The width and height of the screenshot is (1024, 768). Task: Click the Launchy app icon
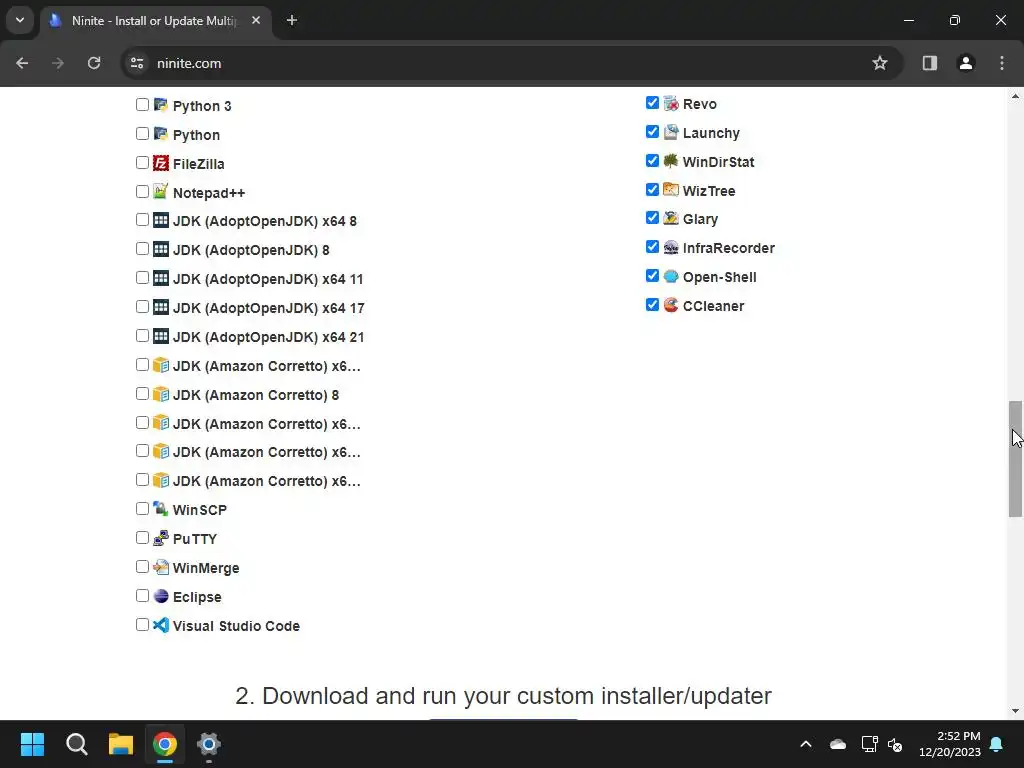(671, 132)
